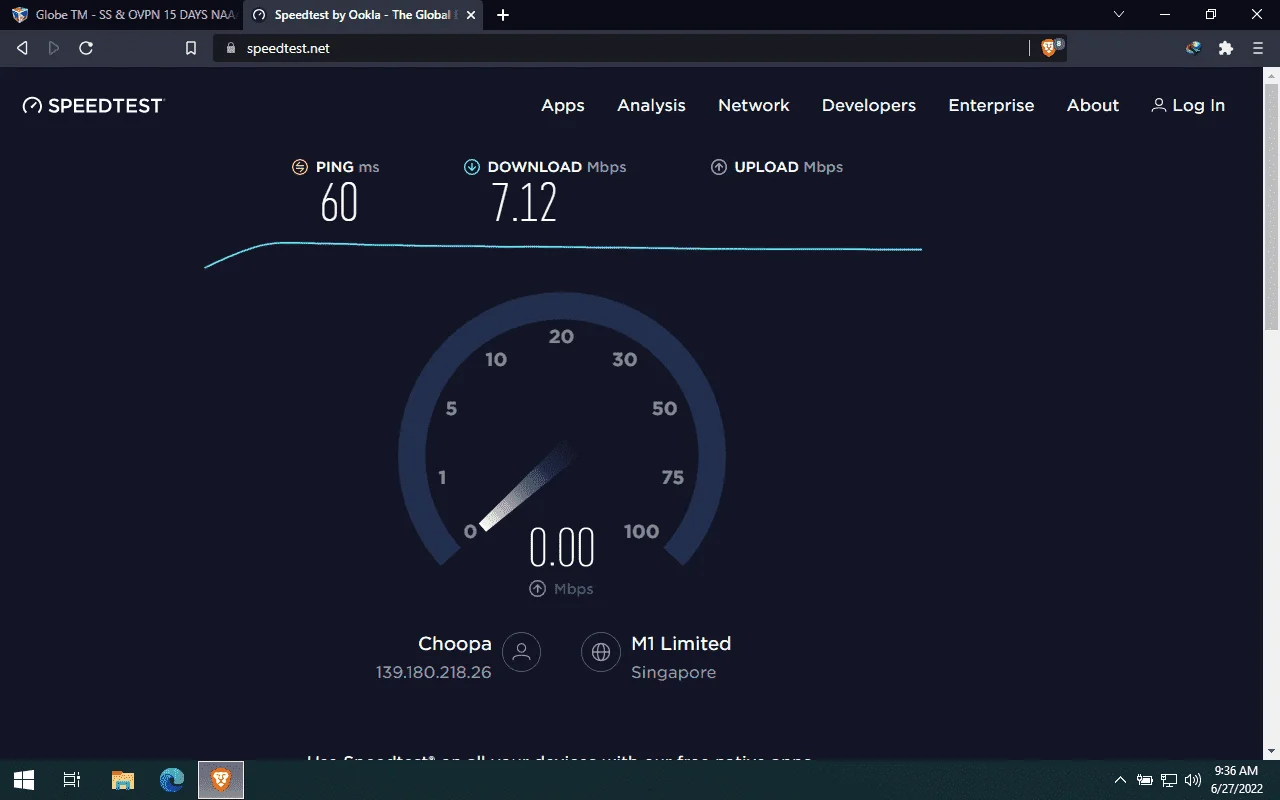Click the download arrow icon
This screenshot has height=800, width=1280.
click(472, 167)
